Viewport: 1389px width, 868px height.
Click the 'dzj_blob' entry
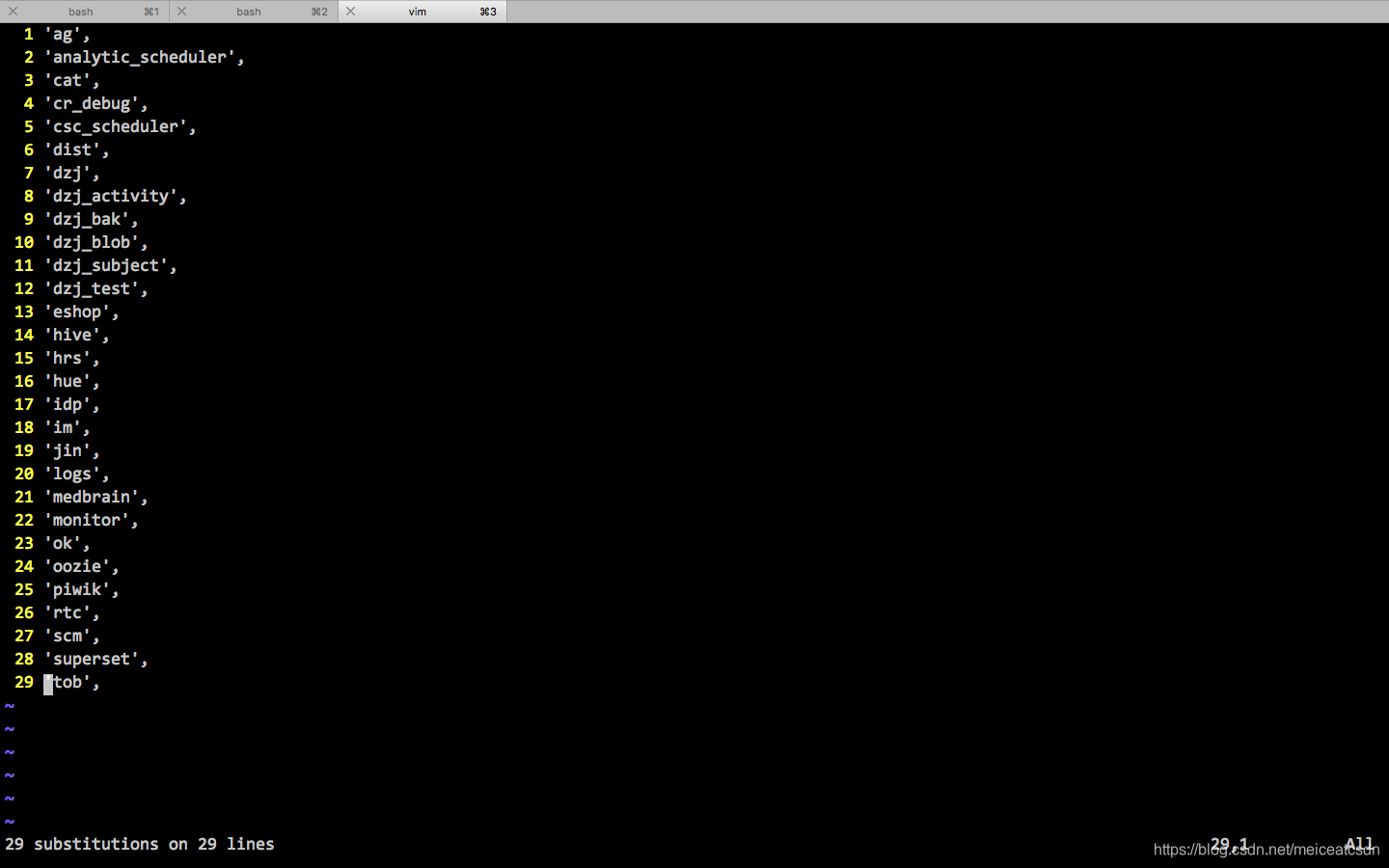(95, 243)
